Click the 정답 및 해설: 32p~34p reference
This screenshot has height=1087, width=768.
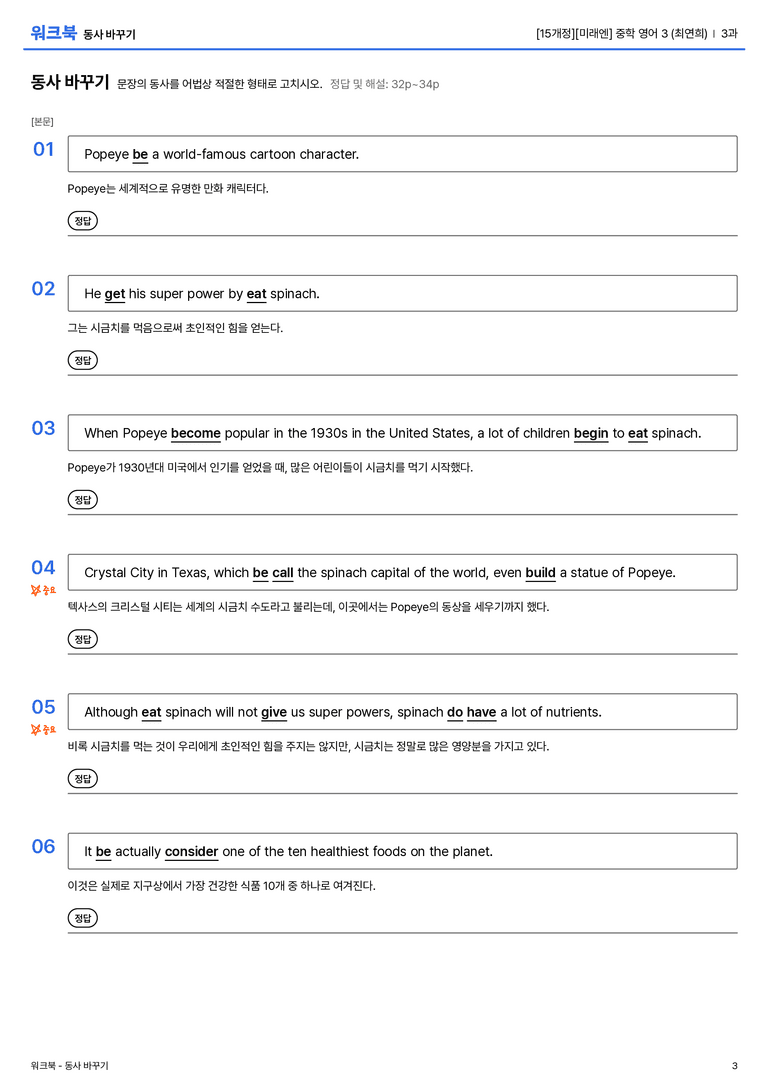click(x=385, y=84)
